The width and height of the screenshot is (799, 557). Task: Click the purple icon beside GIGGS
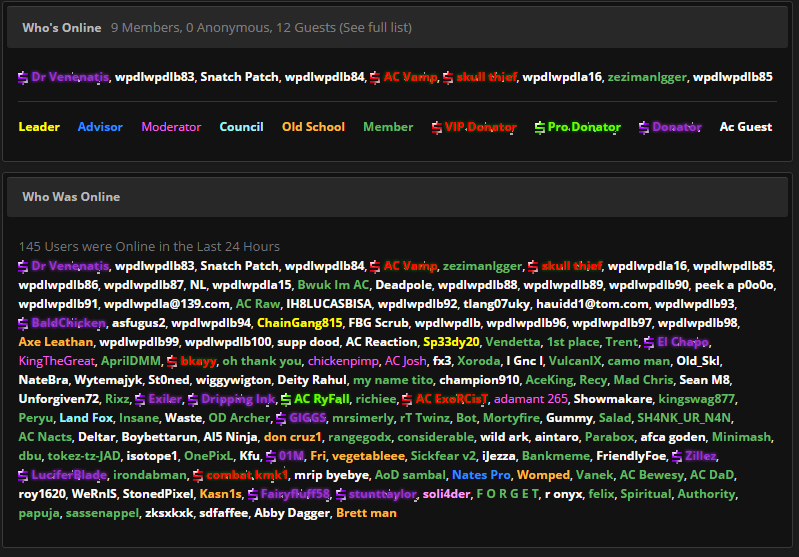tap(281, 418)
